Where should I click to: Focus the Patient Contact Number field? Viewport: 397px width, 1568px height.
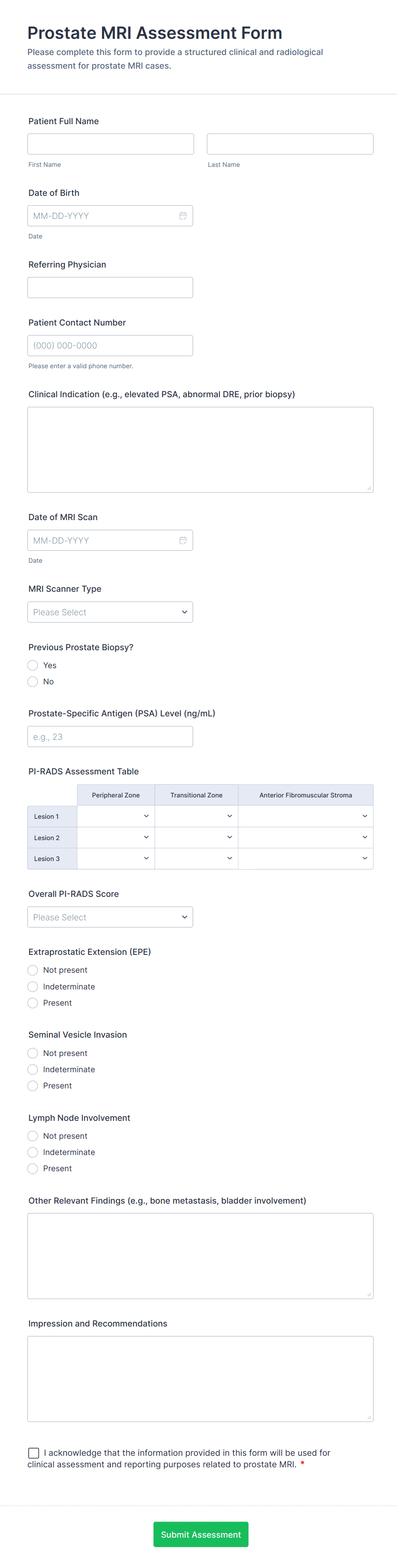point(110,346)
